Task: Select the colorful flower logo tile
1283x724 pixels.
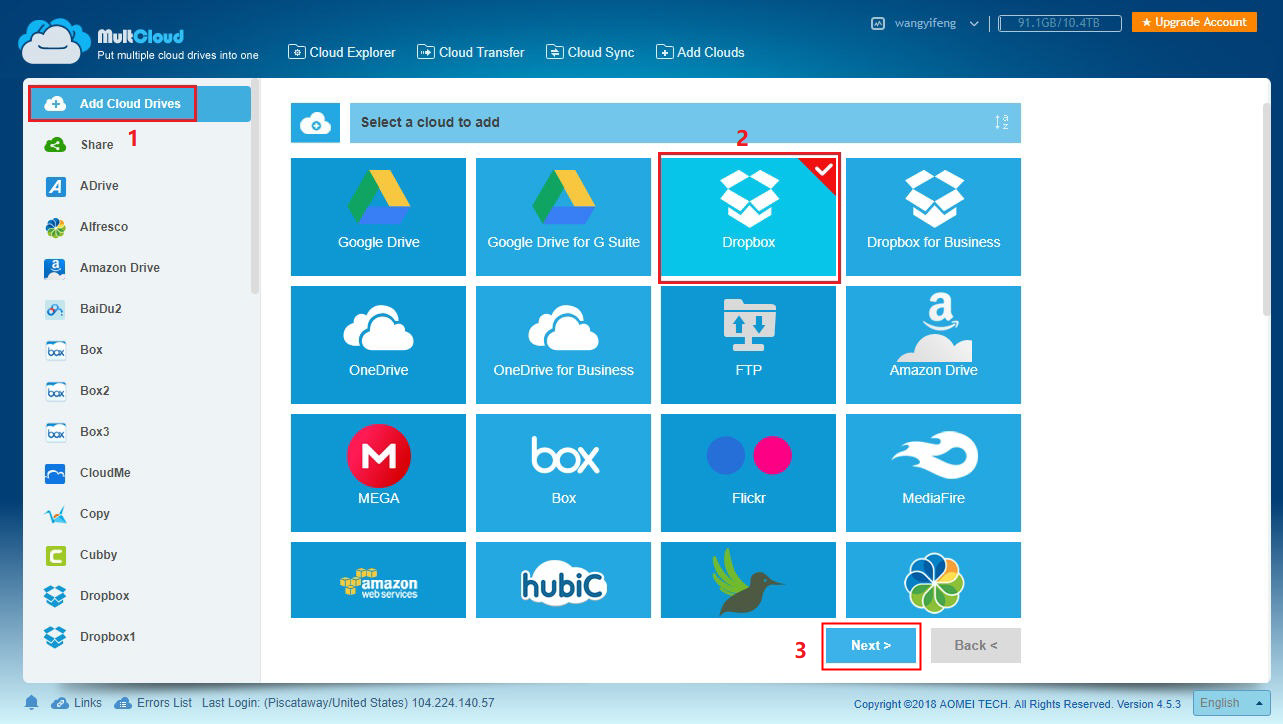Action: coord(933,580)
